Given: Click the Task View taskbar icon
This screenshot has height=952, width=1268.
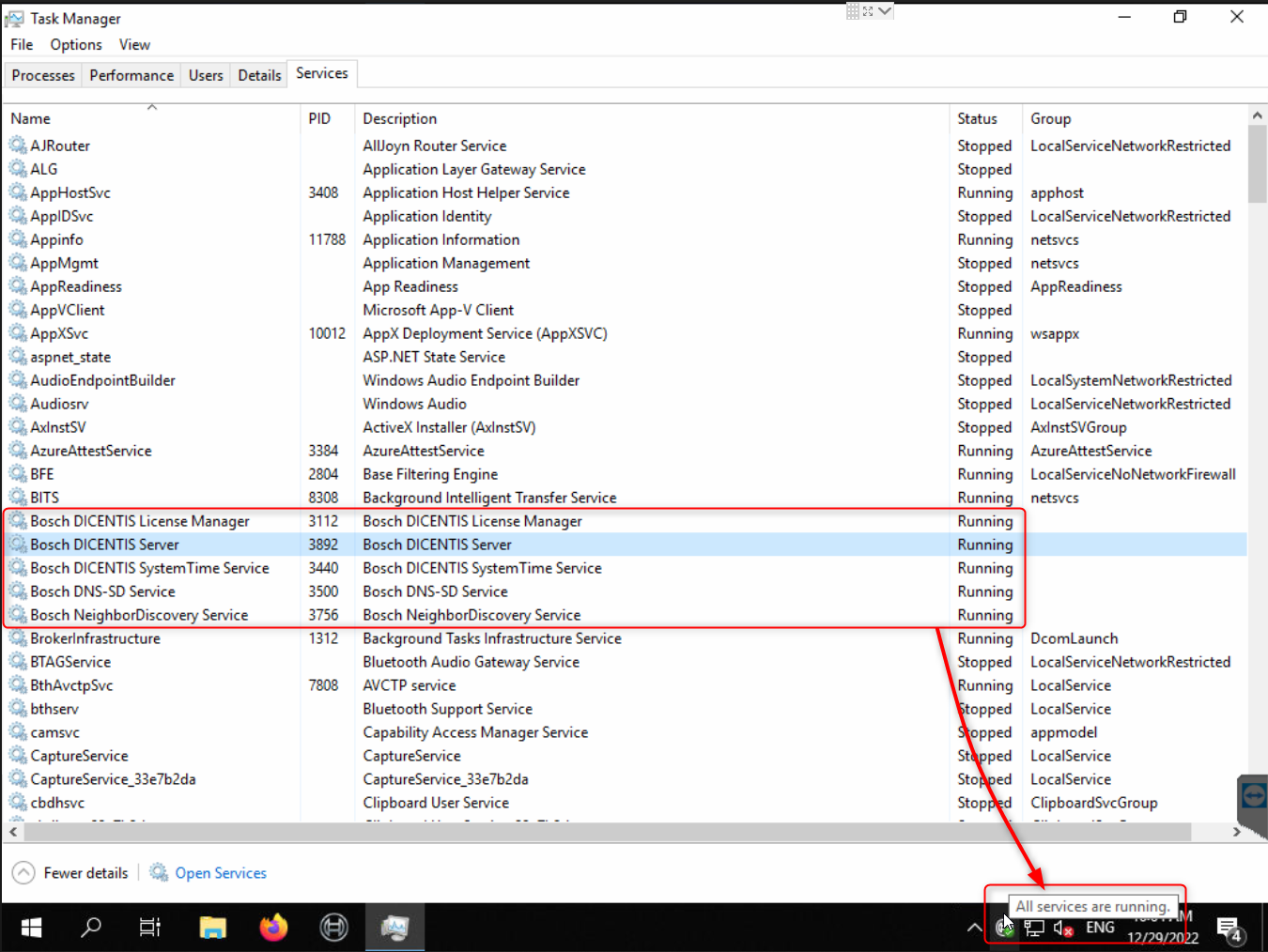Looking at the screenshot, I should [x=150, y=928].
